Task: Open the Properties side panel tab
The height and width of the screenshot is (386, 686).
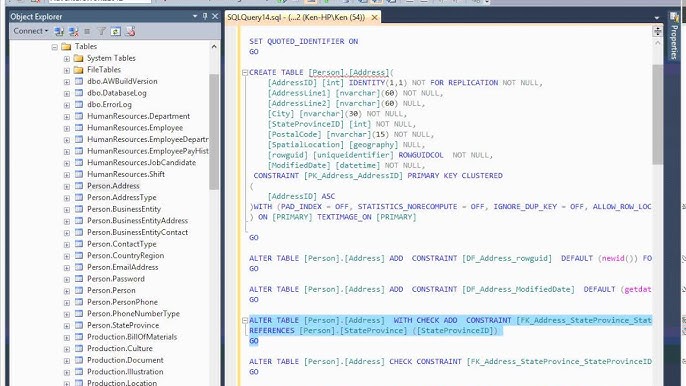Action: pyautogui.click(x=674, y=36)
